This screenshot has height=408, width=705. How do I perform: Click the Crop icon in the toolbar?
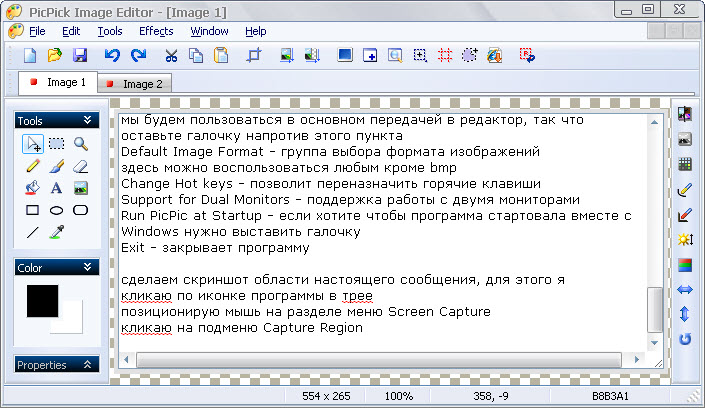(x=253, y=55)
